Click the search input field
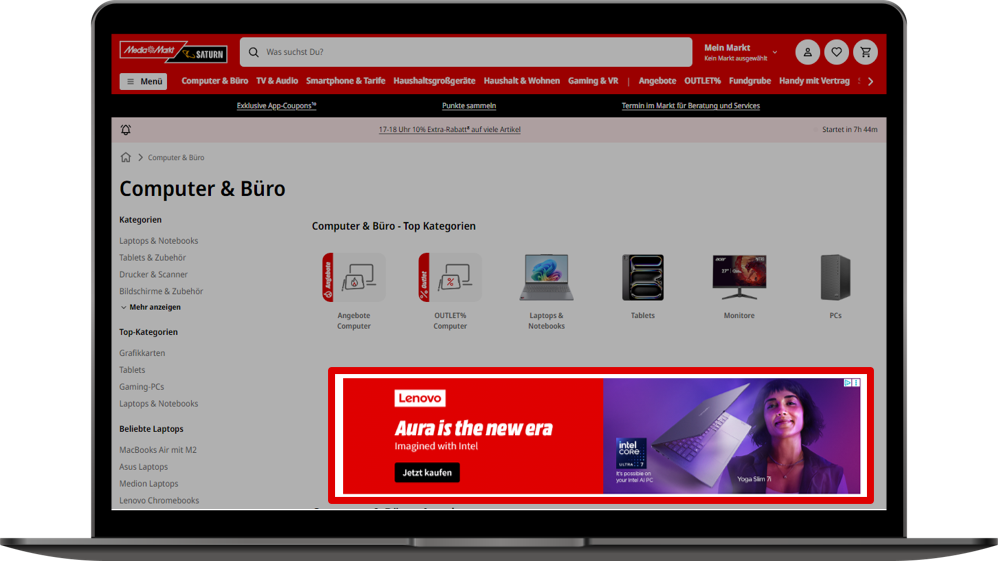998x561 pixels. [x=470, y=52]
